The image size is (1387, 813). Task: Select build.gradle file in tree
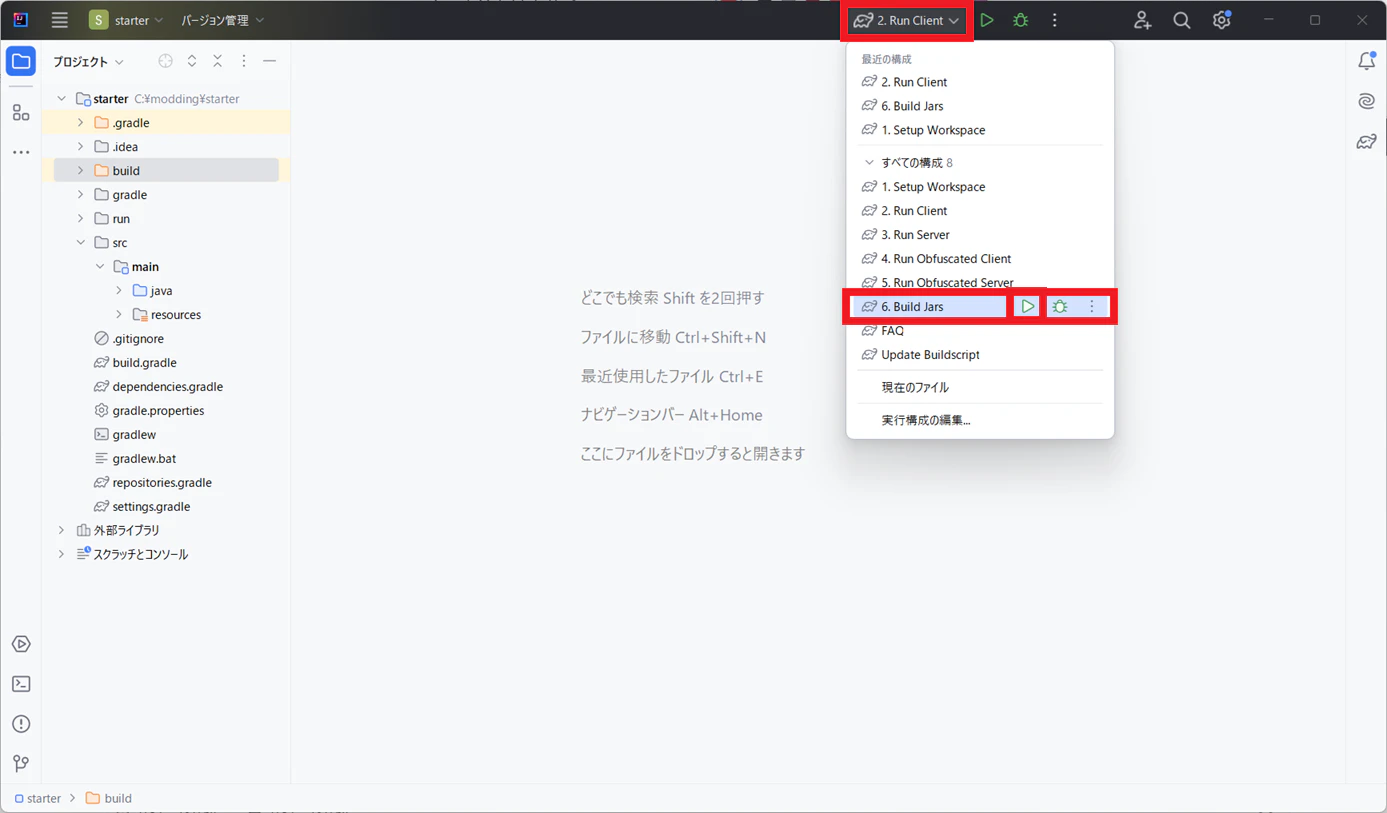144,363
